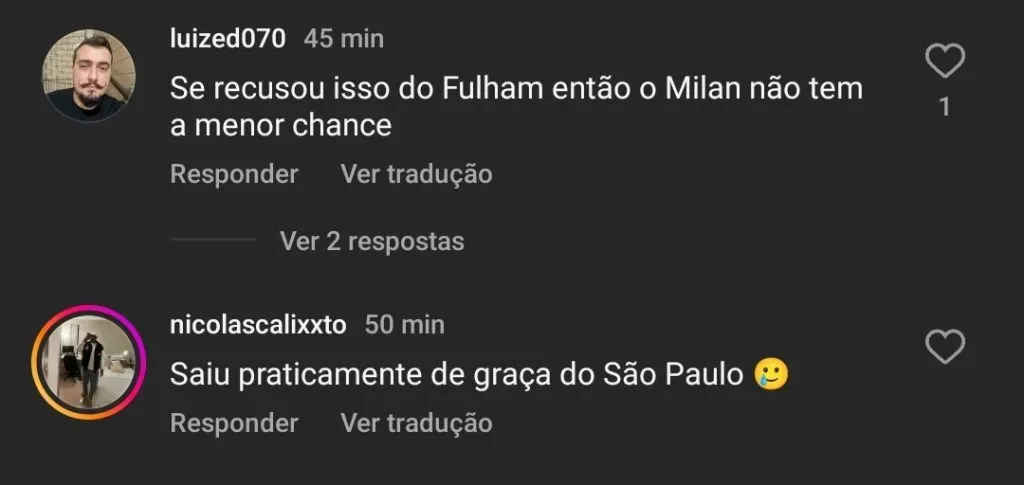Open the luized070 username link
The height and width of the screenshot is (485, 1024).
(x=228, y=39)
